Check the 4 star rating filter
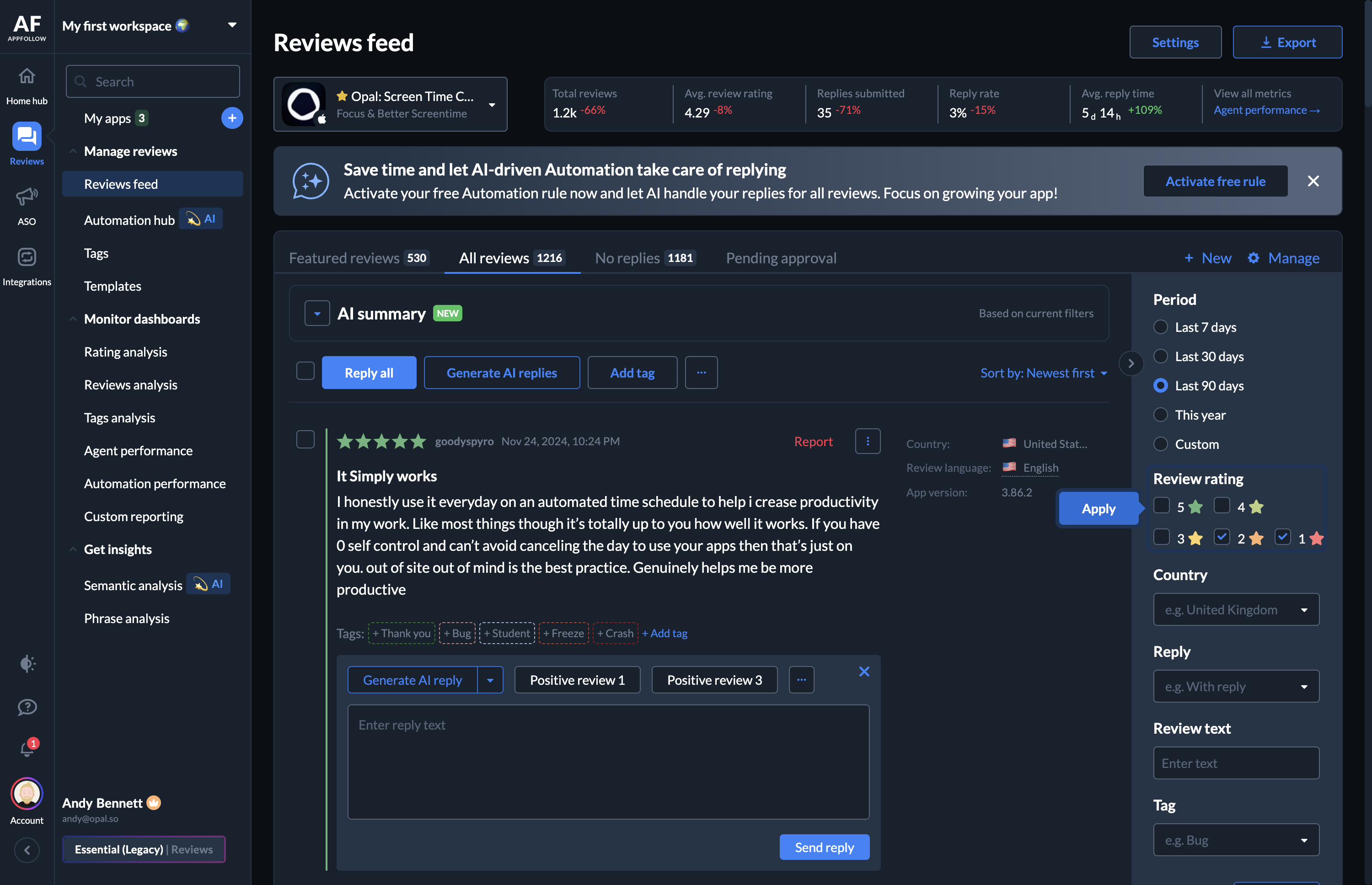Image resolution: width=1372 pixels, height=885 pixels. 1222,505
